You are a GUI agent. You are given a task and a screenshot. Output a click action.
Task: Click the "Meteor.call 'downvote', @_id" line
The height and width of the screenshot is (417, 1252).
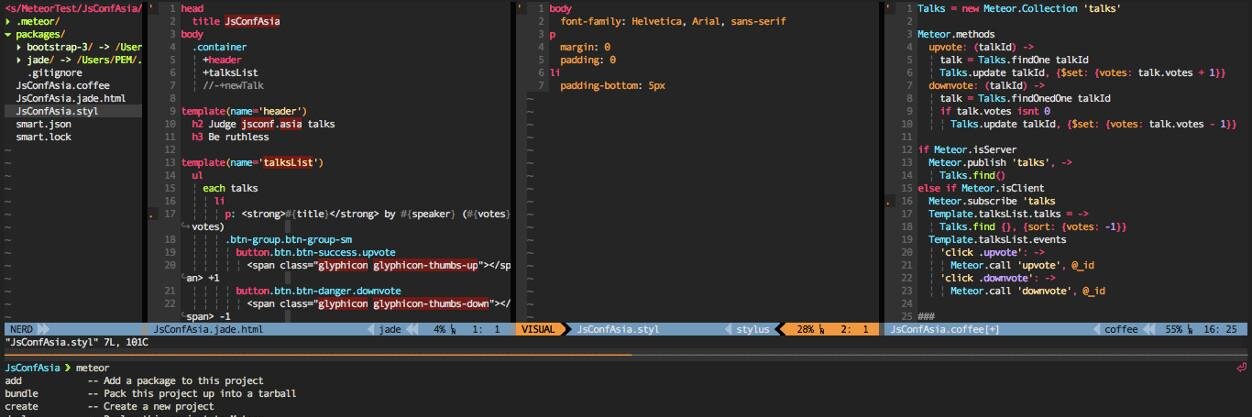pos(1027,291)
